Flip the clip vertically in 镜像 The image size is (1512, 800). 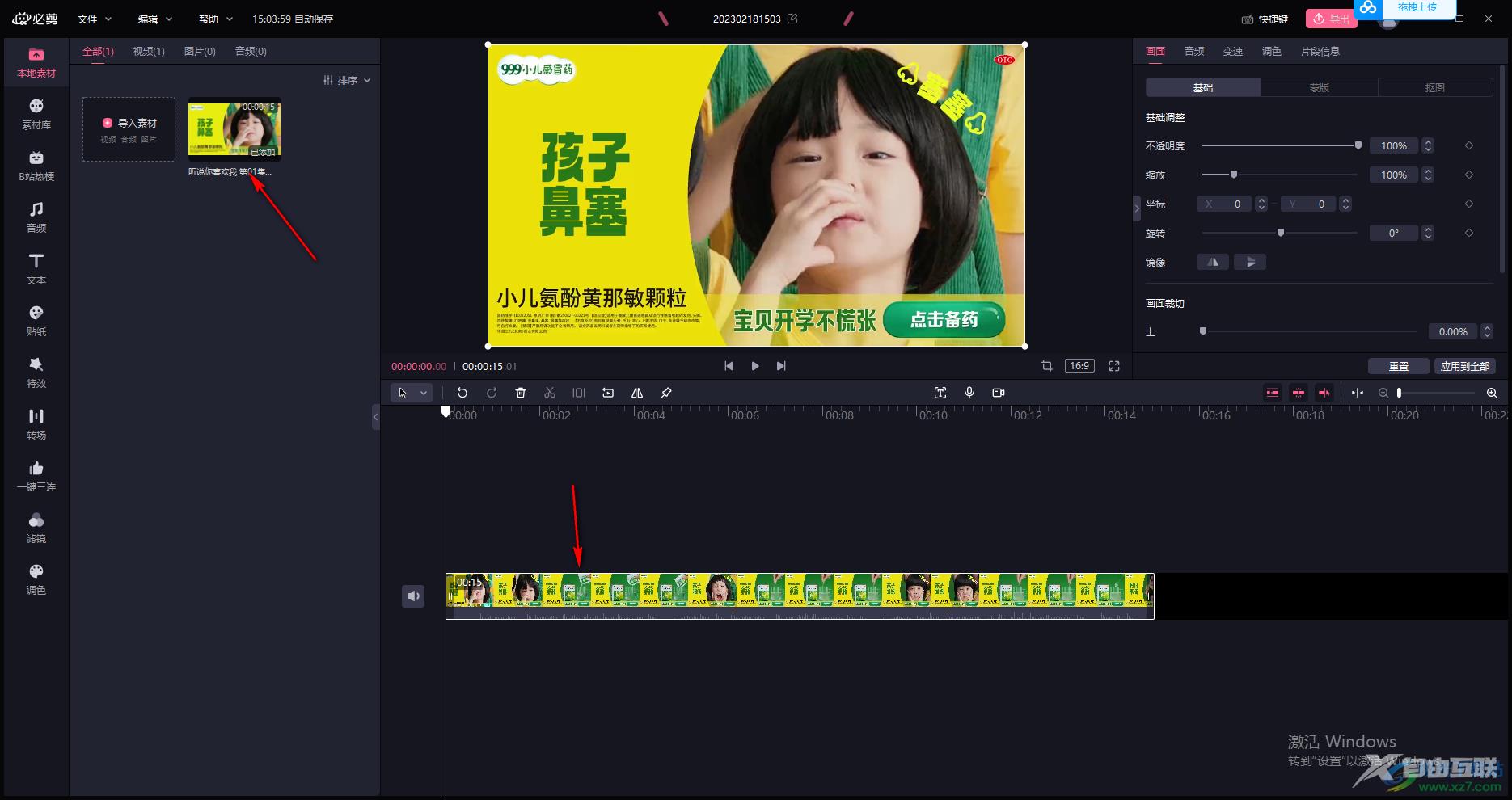click(x=1250, y=262)
